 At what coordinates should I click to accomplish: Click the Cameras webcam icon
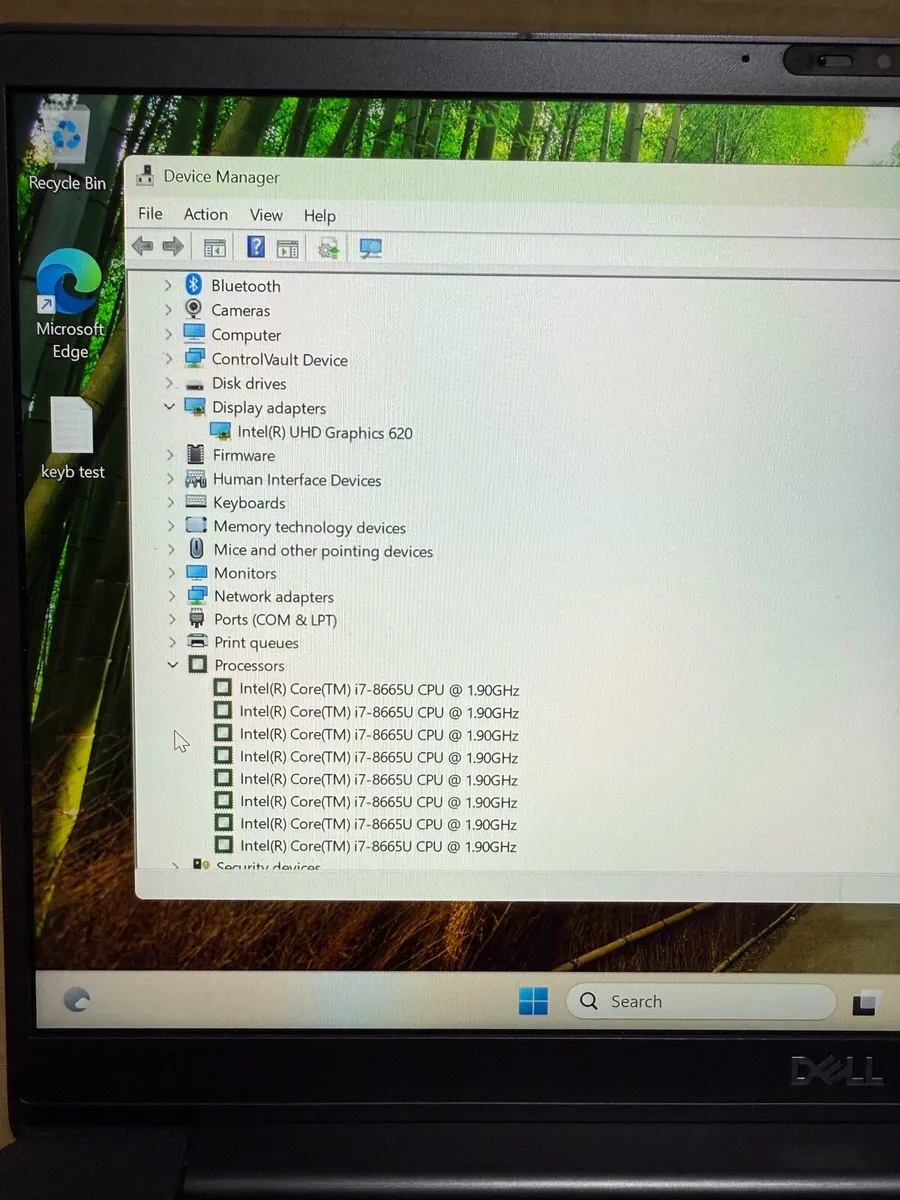pyautogui.click(x=194, y=310)
